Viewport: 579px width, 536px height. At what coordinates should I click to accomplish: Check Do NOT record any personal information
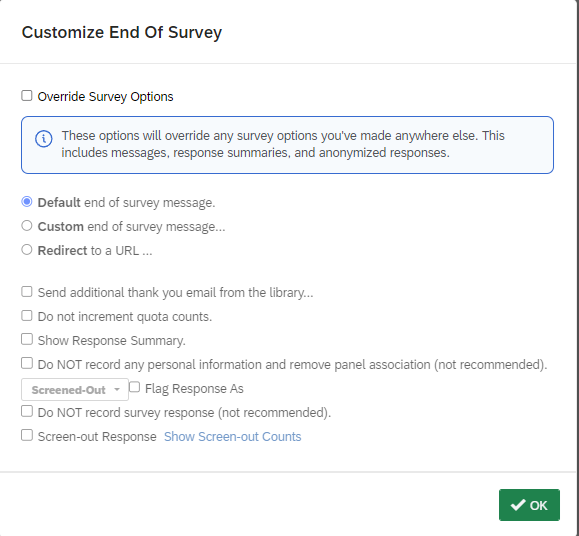(x=27, y=363)
